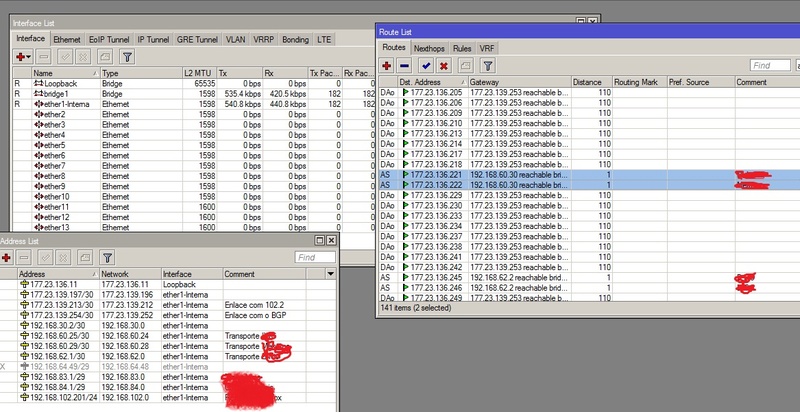Enable address with Address List checkmark button

45,257
